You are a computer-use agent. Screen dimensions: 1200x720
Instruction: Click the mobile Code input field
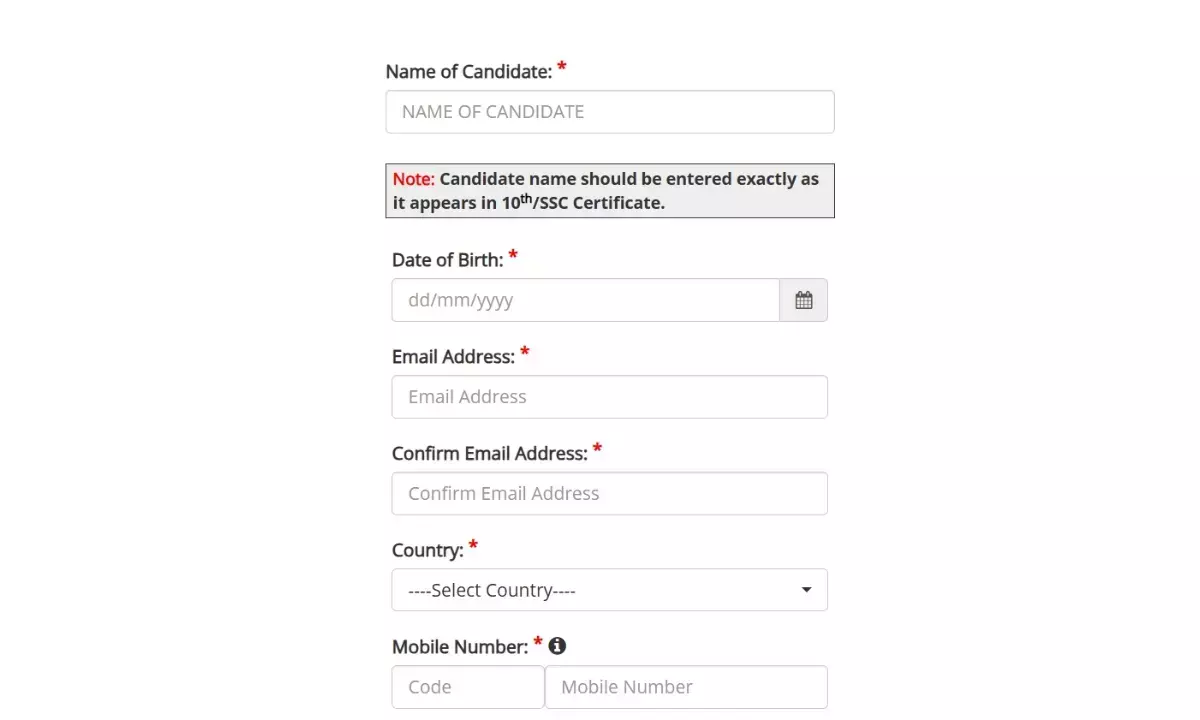467,687
